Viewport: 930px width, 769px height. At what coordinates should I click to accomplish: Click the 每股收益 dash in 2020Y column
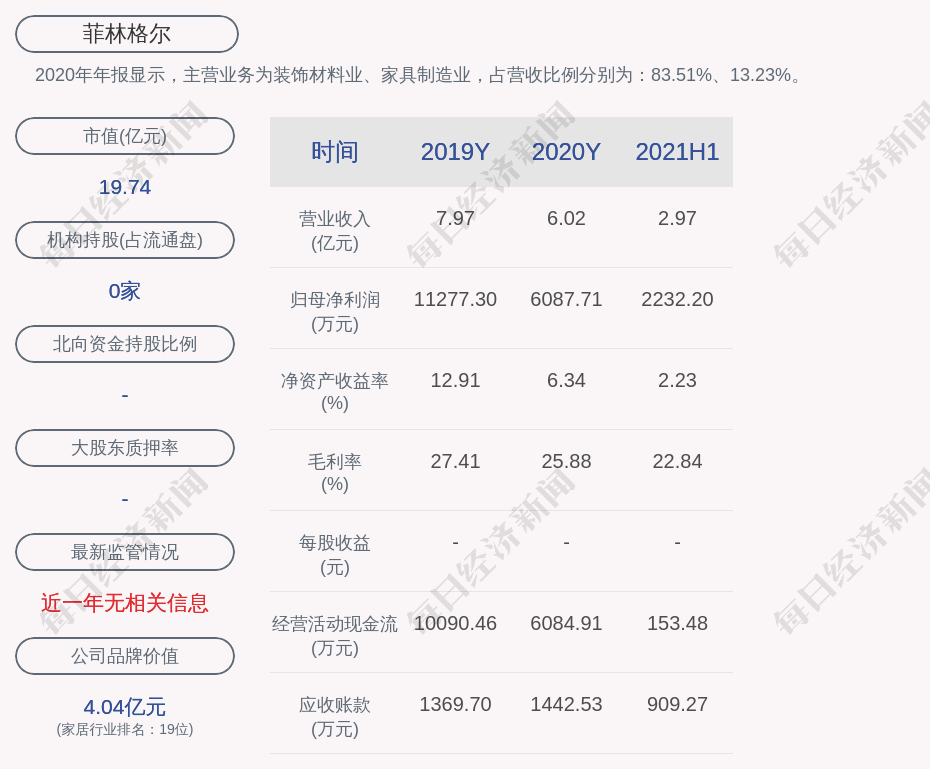pyautogui.click(x=566, y=542)
